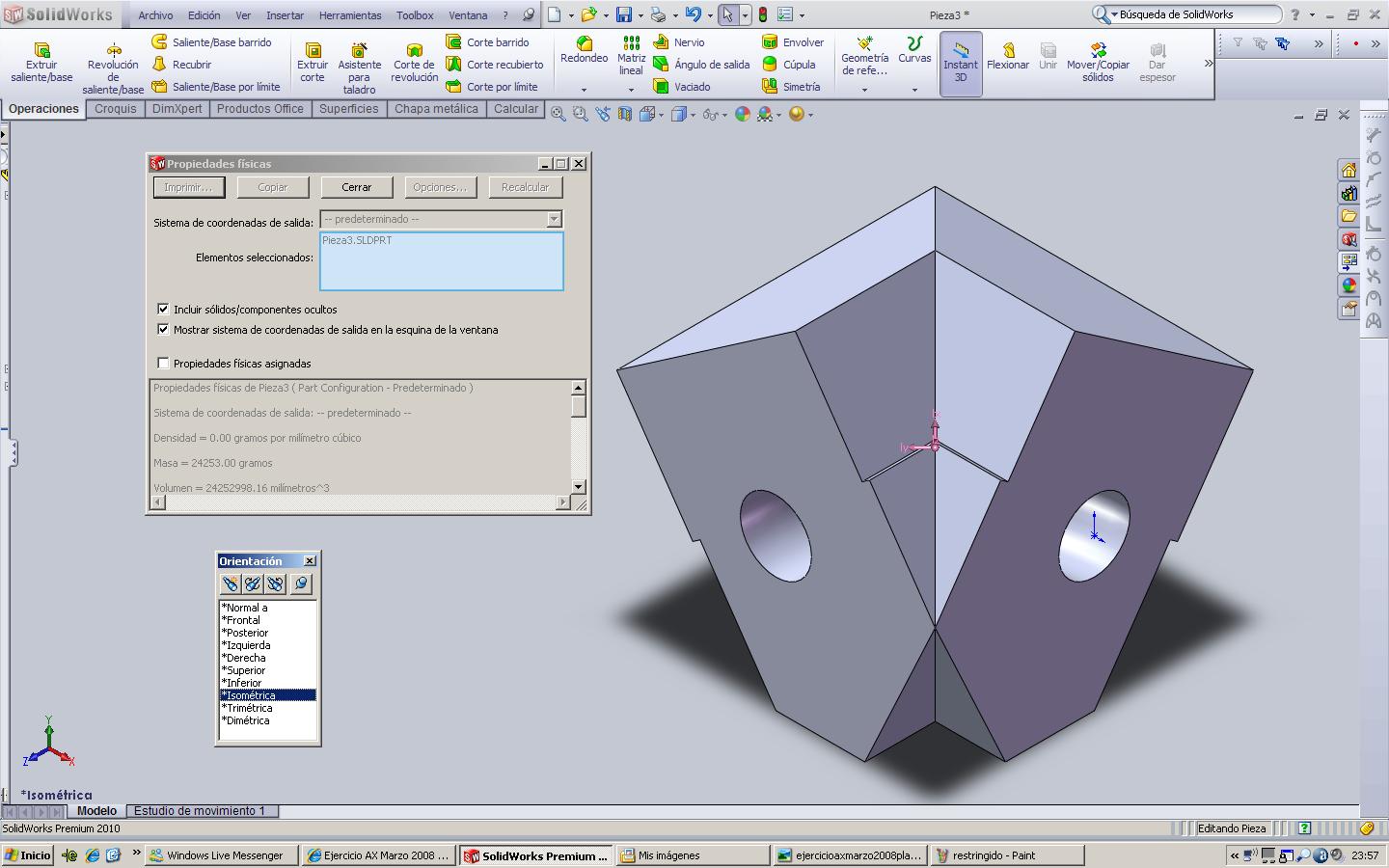Choose Corte recubierto feature
The width and height of the screenshot is (1389, 868).
click(495, 65)
